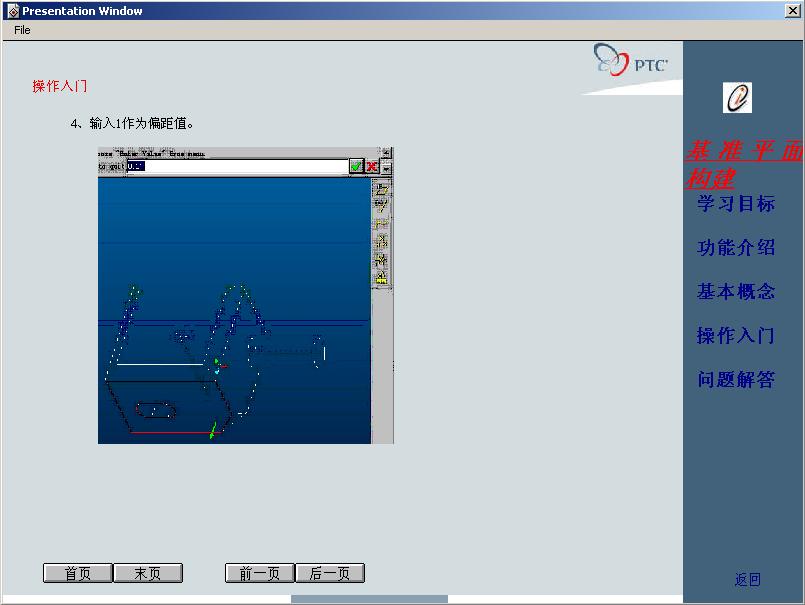This screenshot has width=805, height=605.
Task: Click the green checkmark accept icon
Action: pos(356,167)
